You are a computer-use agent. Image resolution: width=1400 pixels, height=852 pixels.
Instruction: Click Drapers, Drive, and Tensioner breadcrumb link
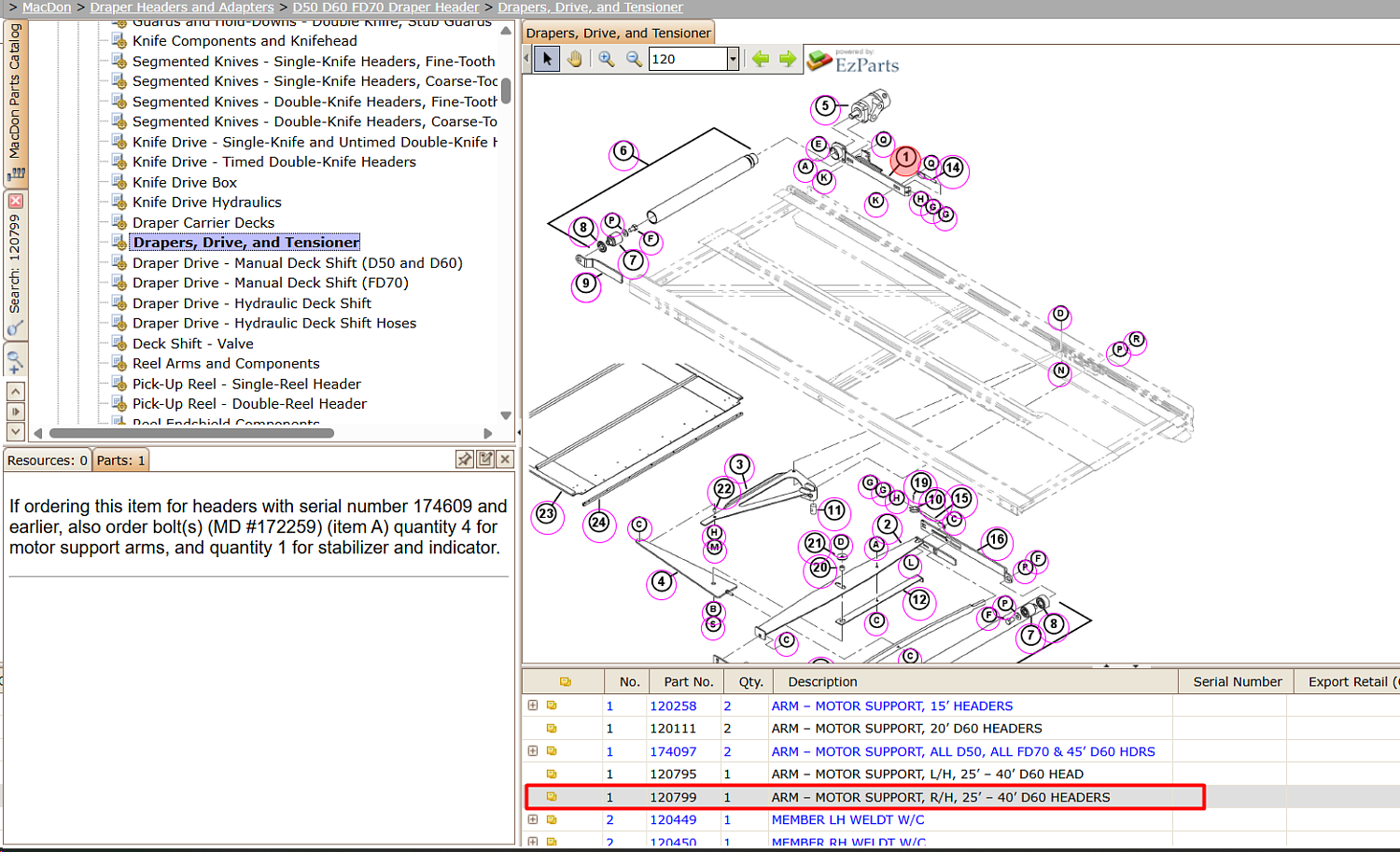pyautogui.click(x=591, y=7)
